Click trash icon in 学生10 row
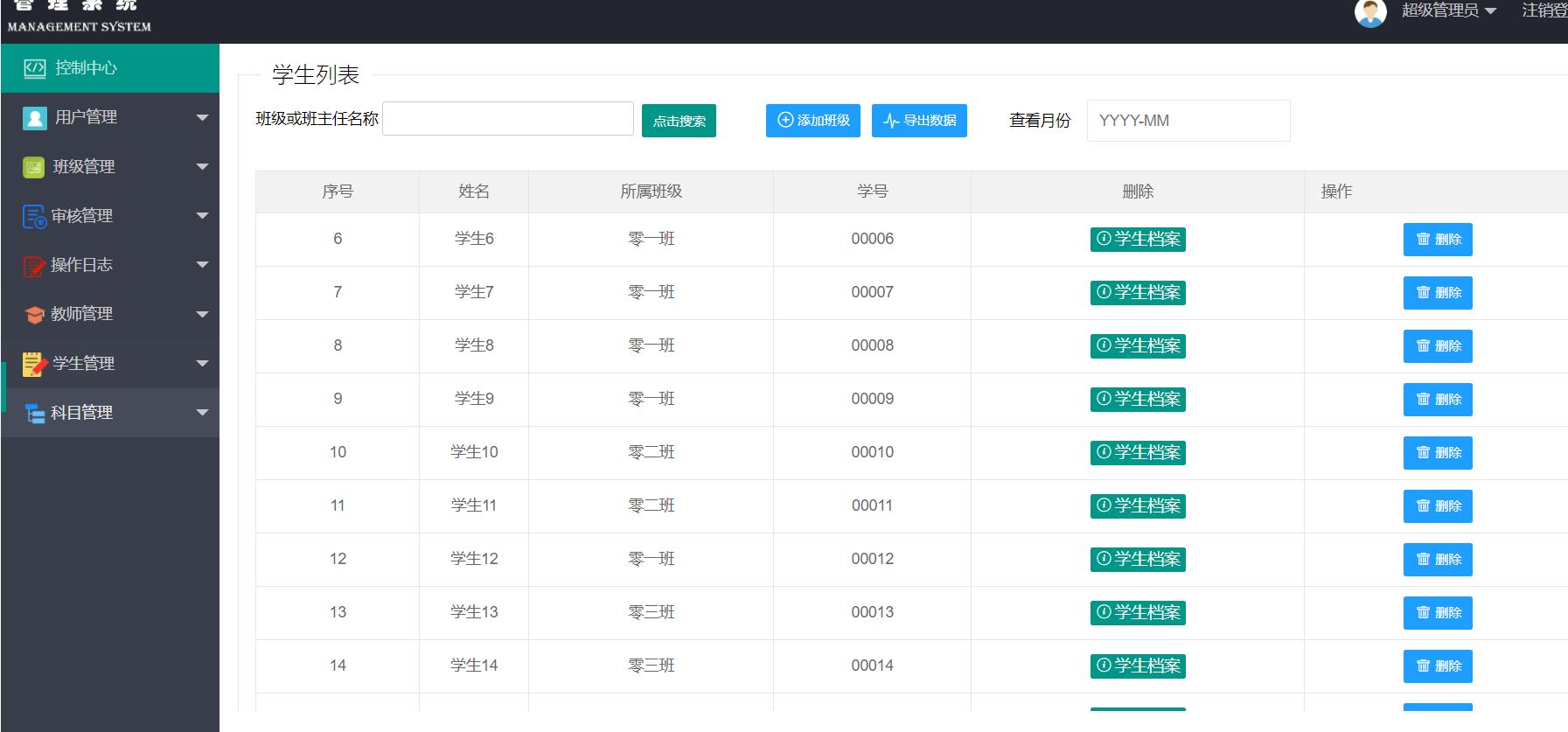This screenshot has width=1568, height=732. [x=1423, y=452]
